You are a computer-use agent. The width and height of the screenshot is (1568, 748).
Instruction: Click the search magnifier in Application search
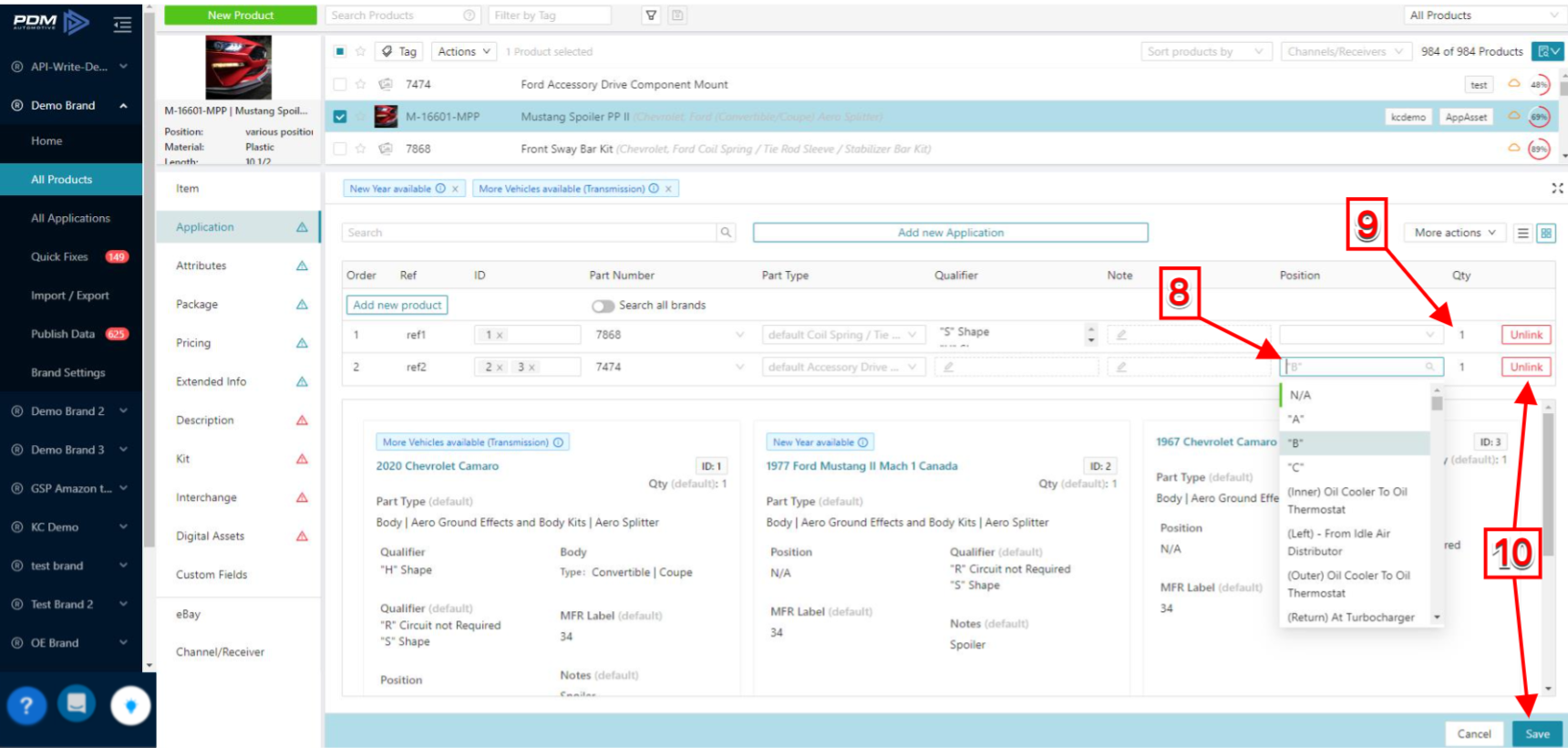tap(726, 233)
